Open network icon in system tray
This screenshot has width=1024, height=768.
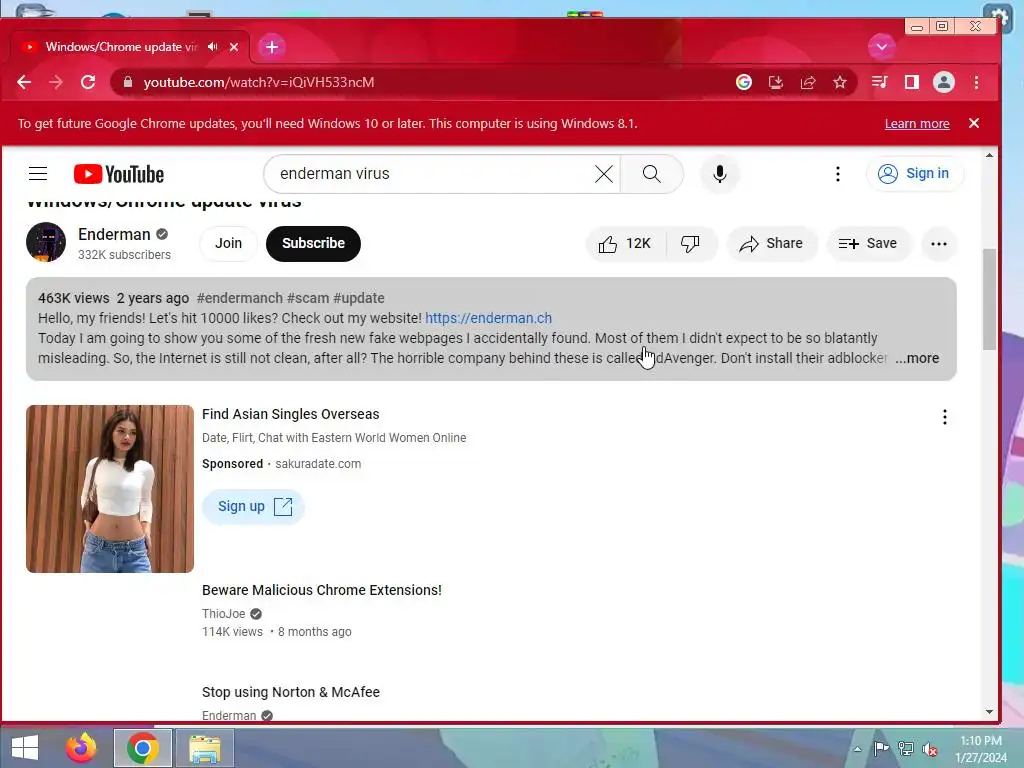(906, 749)
